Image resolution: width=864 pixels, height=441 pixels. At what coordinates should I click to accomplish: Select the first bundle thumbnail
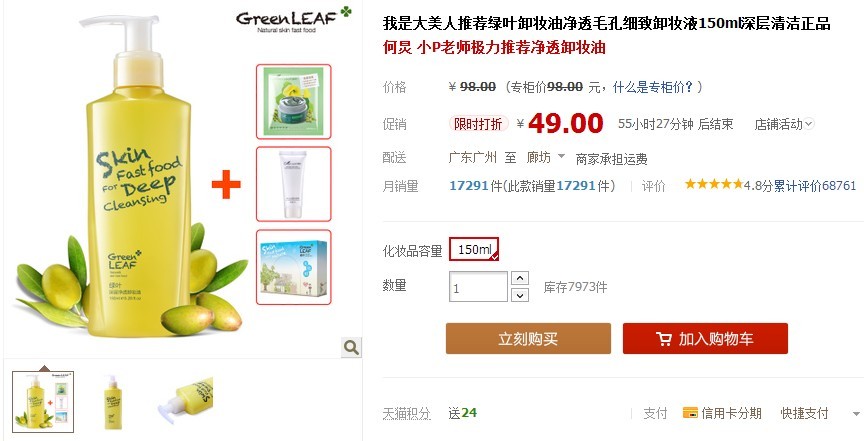click(x=43, y=402)
